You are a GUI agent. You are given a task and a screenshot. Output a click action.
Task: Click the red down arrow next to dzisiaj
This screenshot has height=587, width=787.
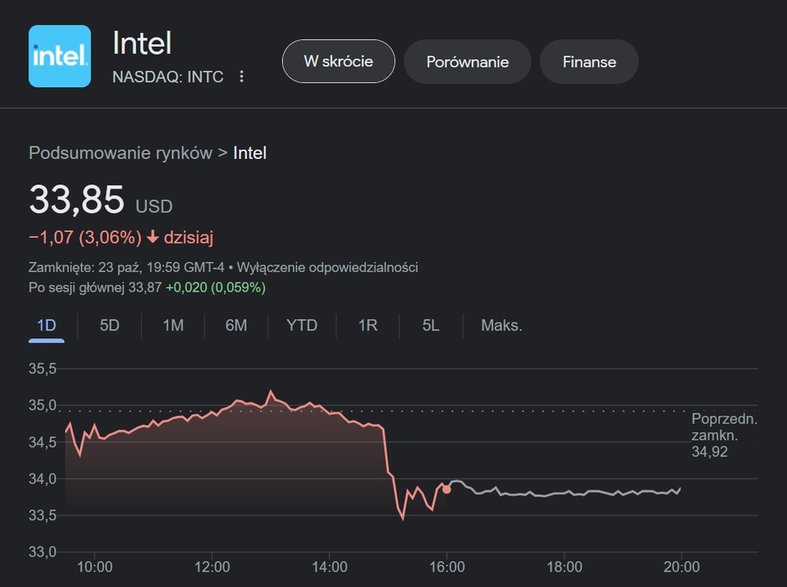(x=153, y=237)
